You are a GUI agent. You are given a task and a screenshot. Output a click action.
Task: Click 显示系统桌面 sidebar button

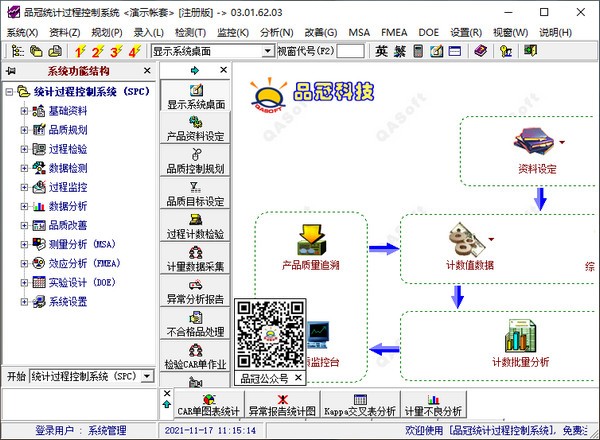click(x=196, y=96)
